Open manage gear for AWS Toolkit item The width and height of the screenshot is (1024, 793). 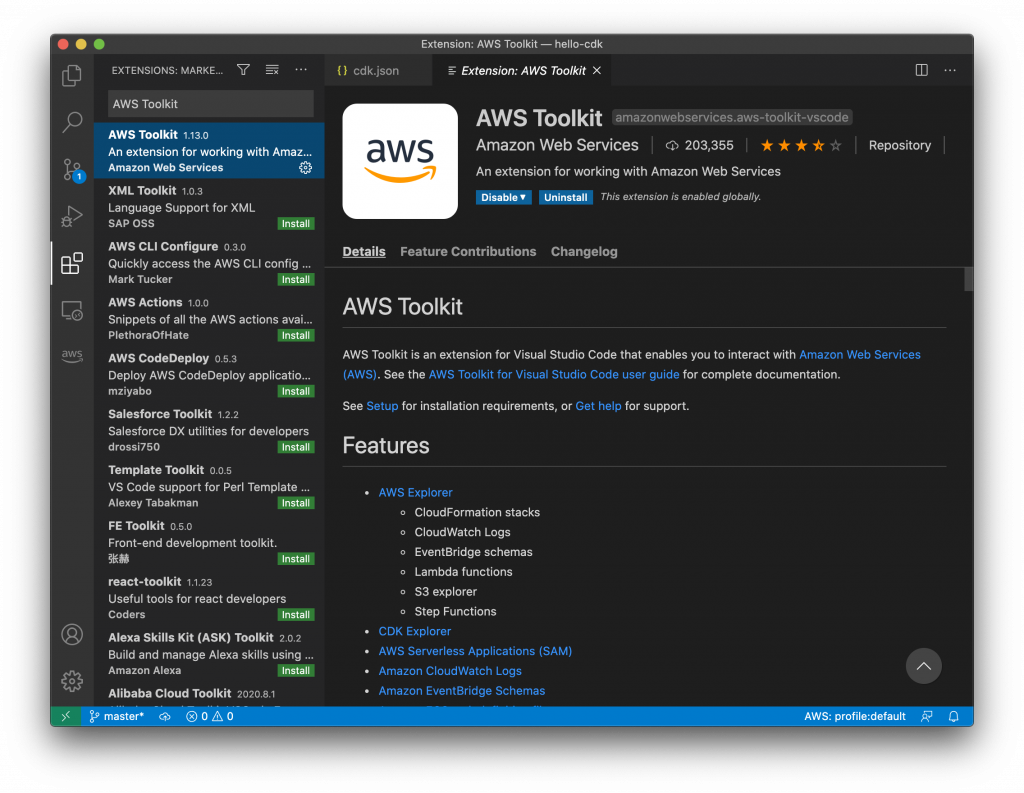pos(305,168)
